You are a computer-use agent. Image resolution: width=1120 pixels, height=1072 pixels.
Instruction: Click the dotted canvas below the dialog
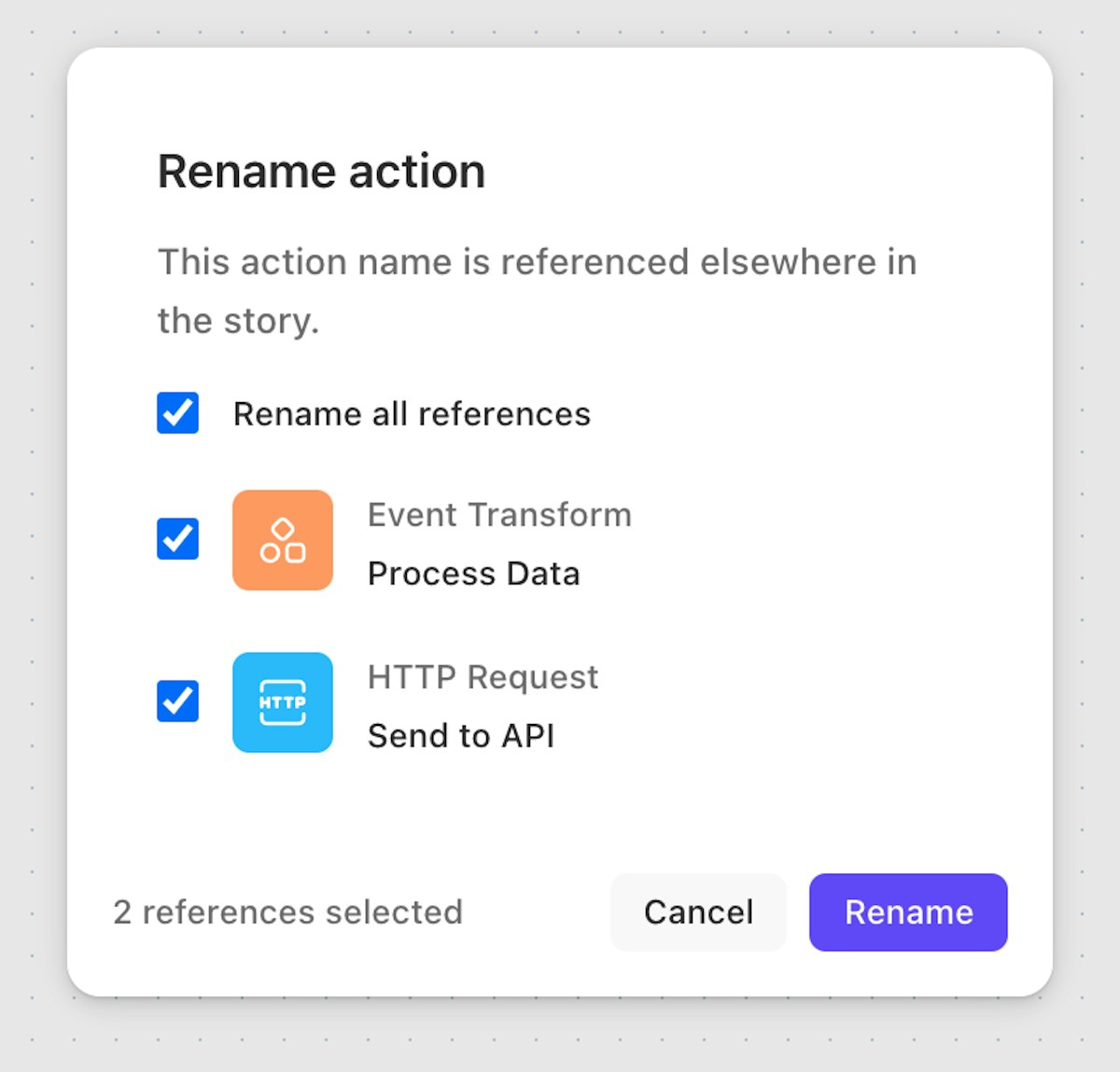560,1036
